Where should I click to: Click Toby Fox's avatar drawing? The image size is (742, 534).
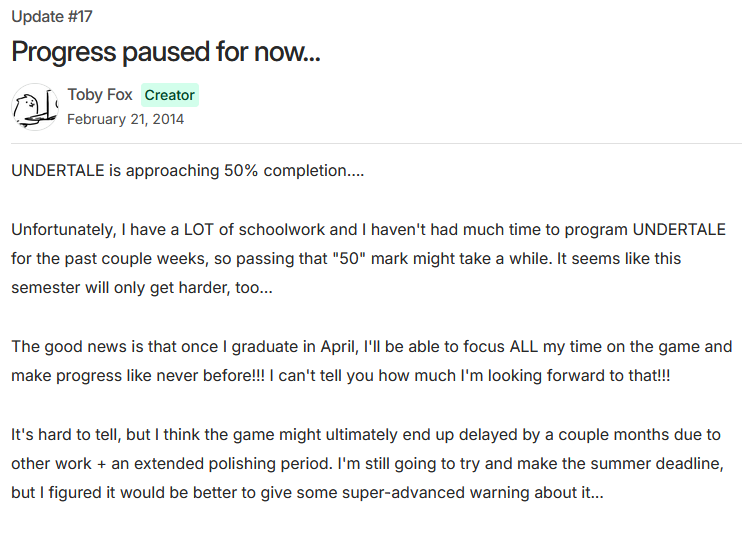[x=35, y=107]
